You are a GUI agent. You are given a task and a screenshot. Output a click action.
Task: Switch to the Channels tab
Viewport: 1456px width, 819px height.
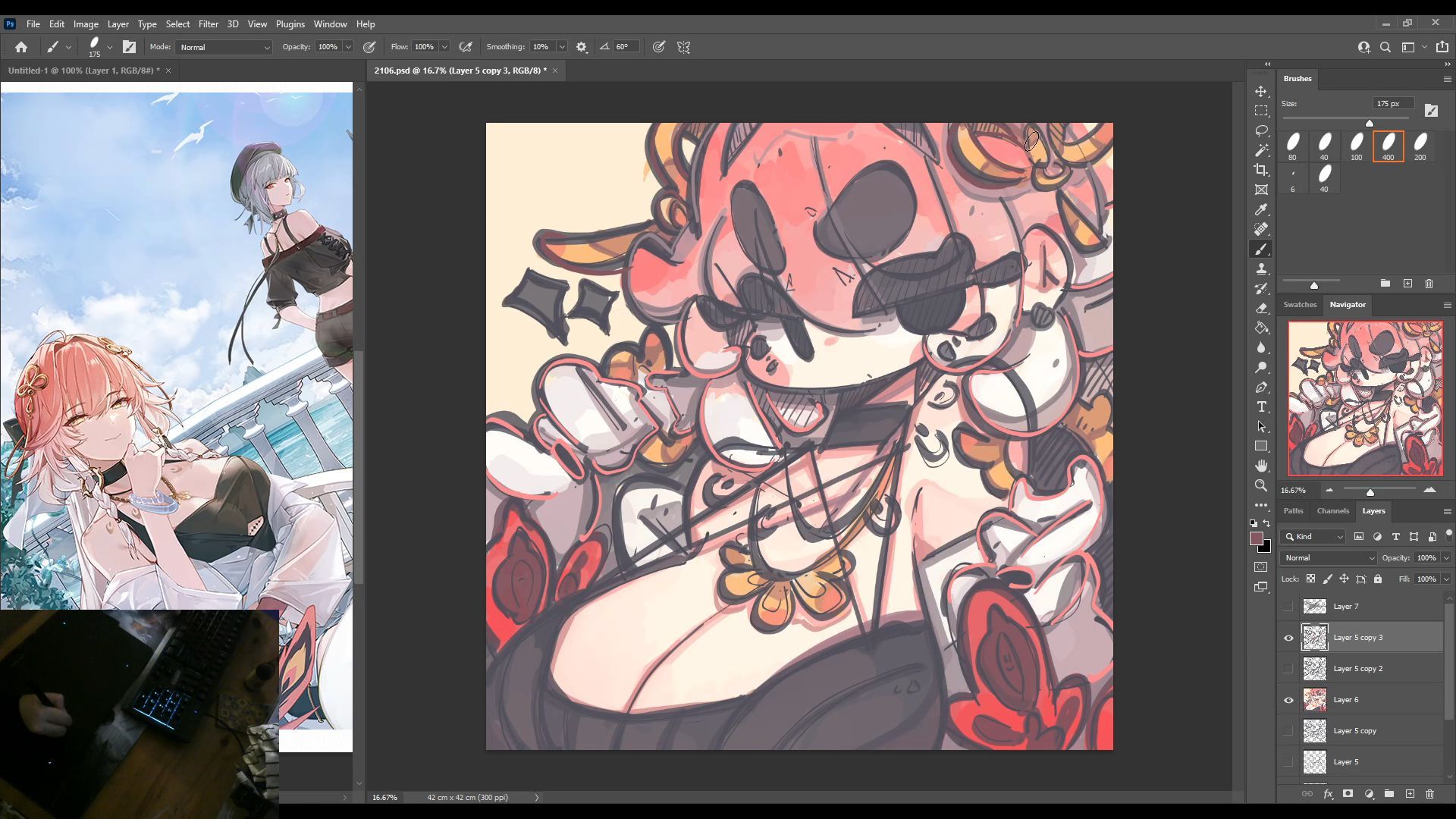pyautogui.click(x=1332, y=511)
